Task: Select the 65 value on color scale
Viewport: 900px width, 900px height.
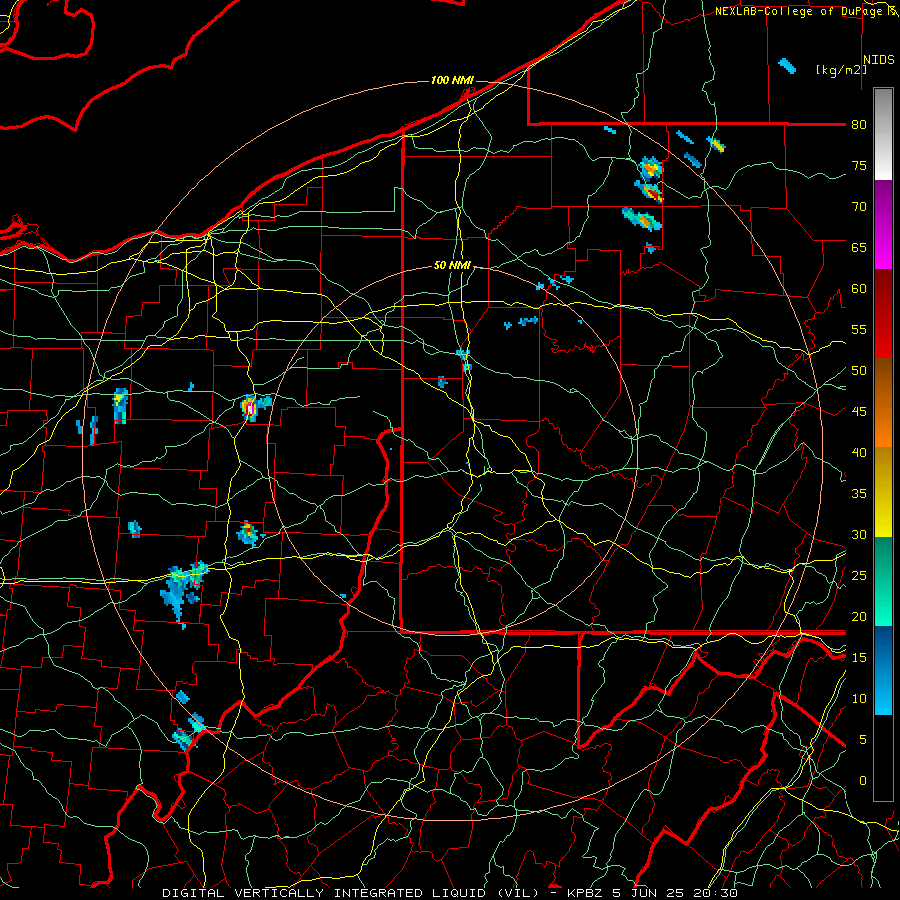Action: 859,248
